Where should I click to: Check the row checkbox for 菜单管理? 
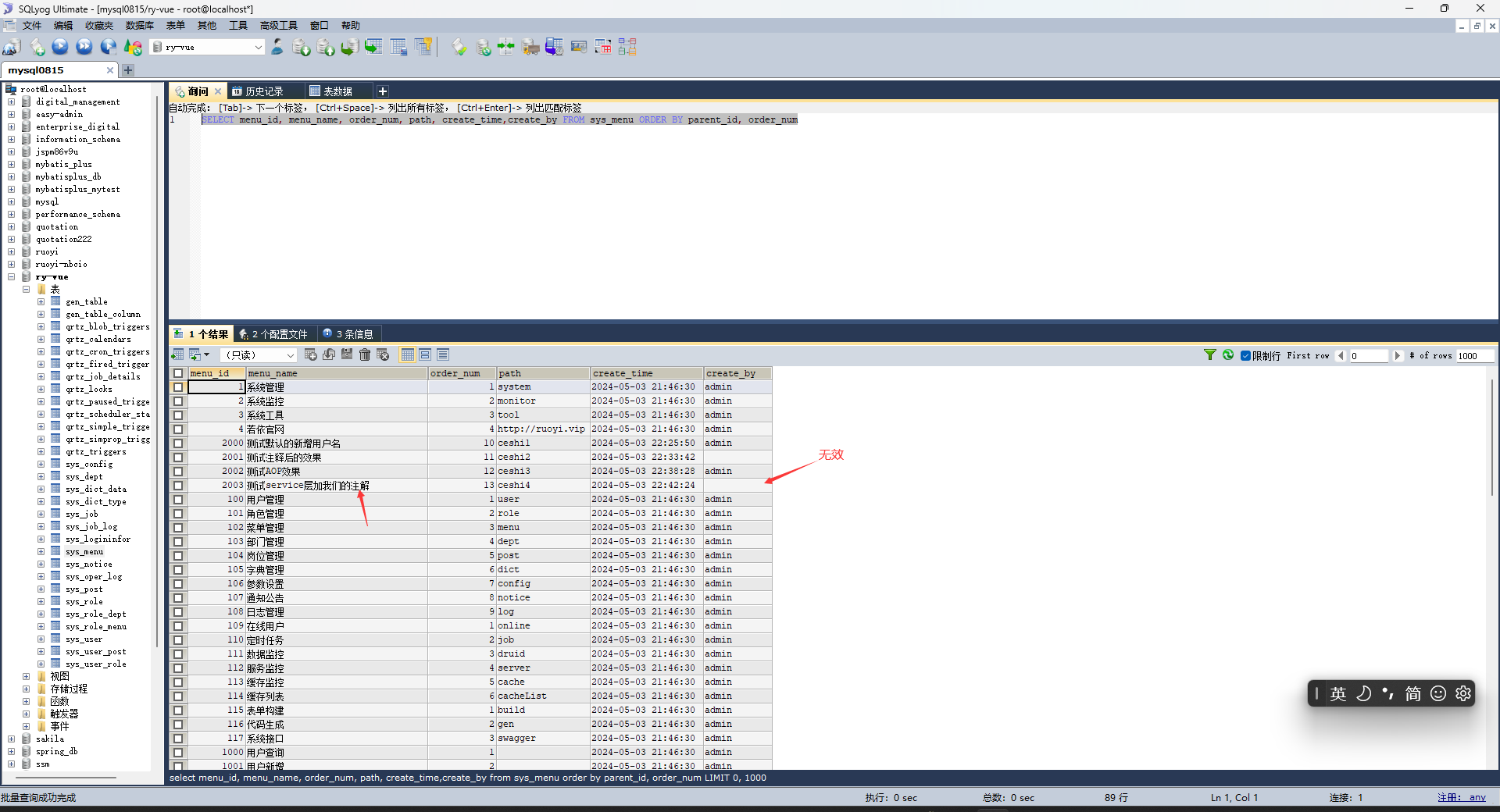tap(178, 528)
